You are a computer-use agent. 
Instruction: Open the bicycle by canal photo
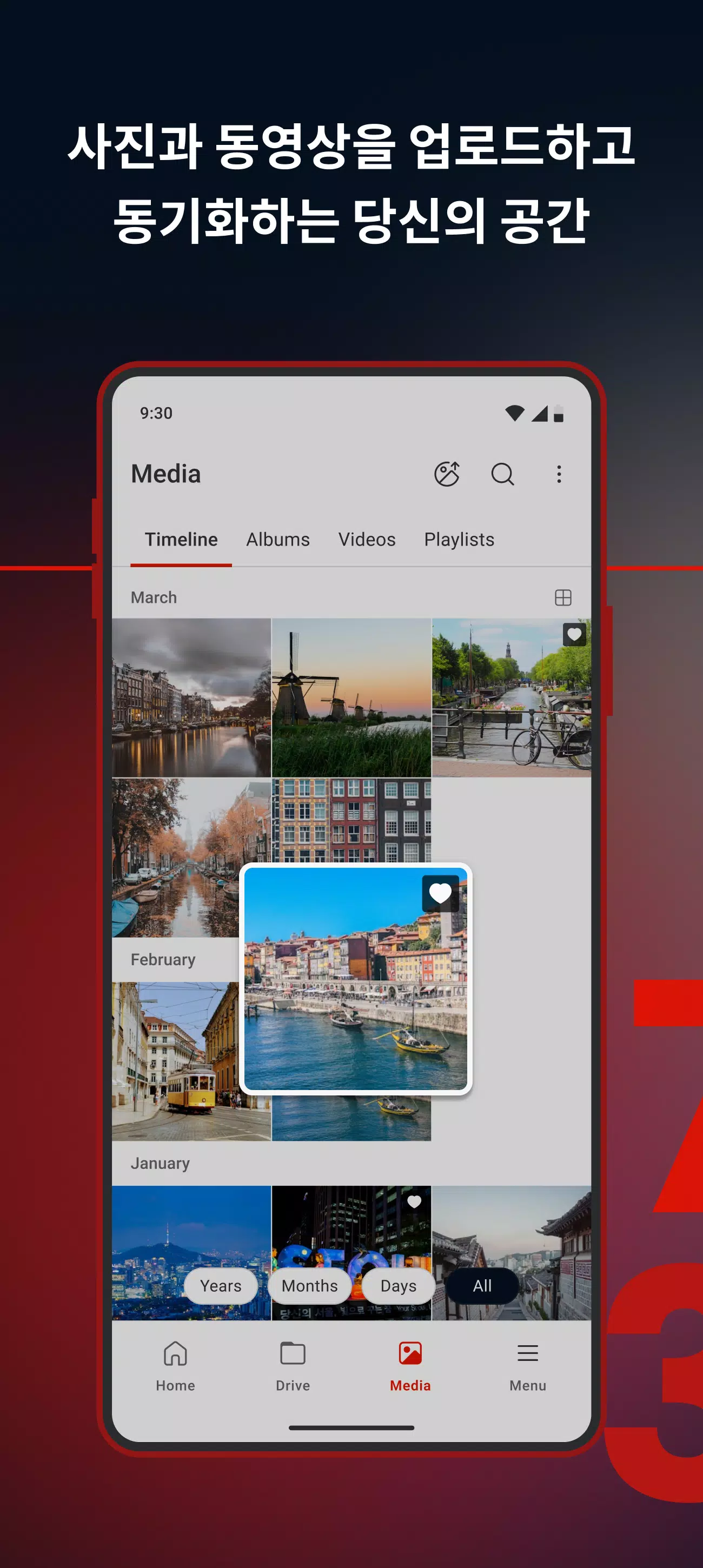point(511,697)
